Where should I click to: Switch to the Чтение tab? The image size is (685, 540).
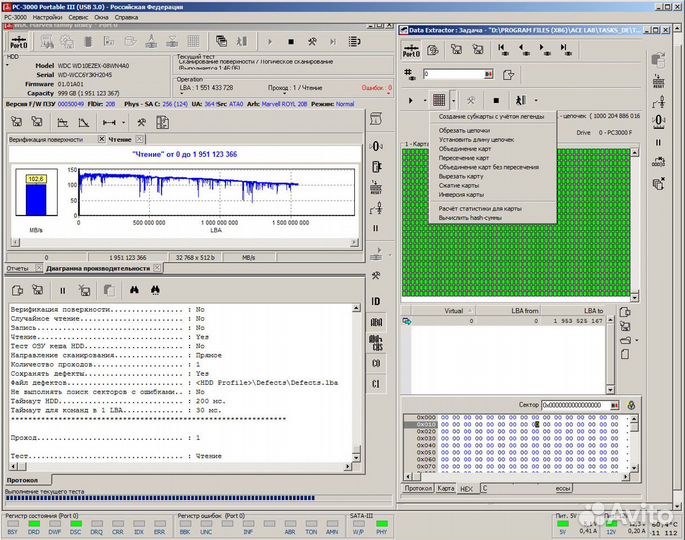click(120, 139)
